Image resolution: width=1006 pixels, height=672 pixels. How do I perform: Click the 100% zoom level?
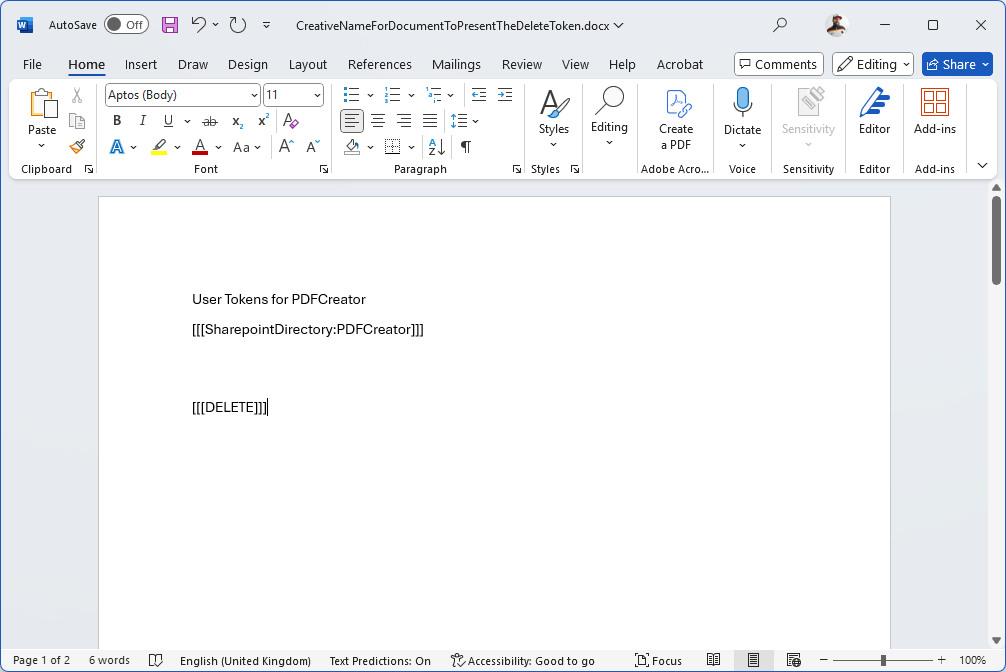coord(972,660)
